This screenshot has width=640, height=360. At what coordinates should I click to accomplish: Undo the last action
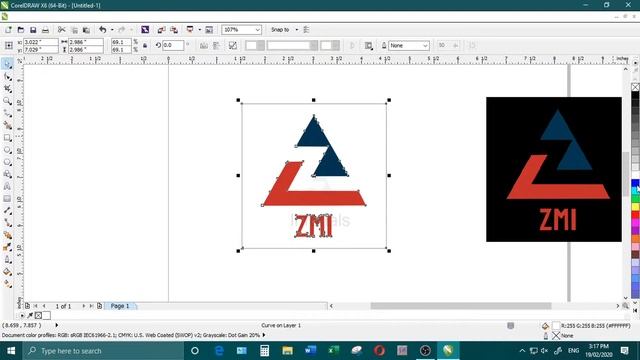pyautogui.click(x=102, y=30)
